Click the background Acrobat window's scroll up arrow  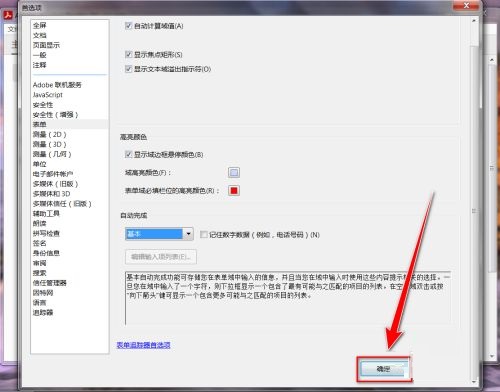(492, 60)
